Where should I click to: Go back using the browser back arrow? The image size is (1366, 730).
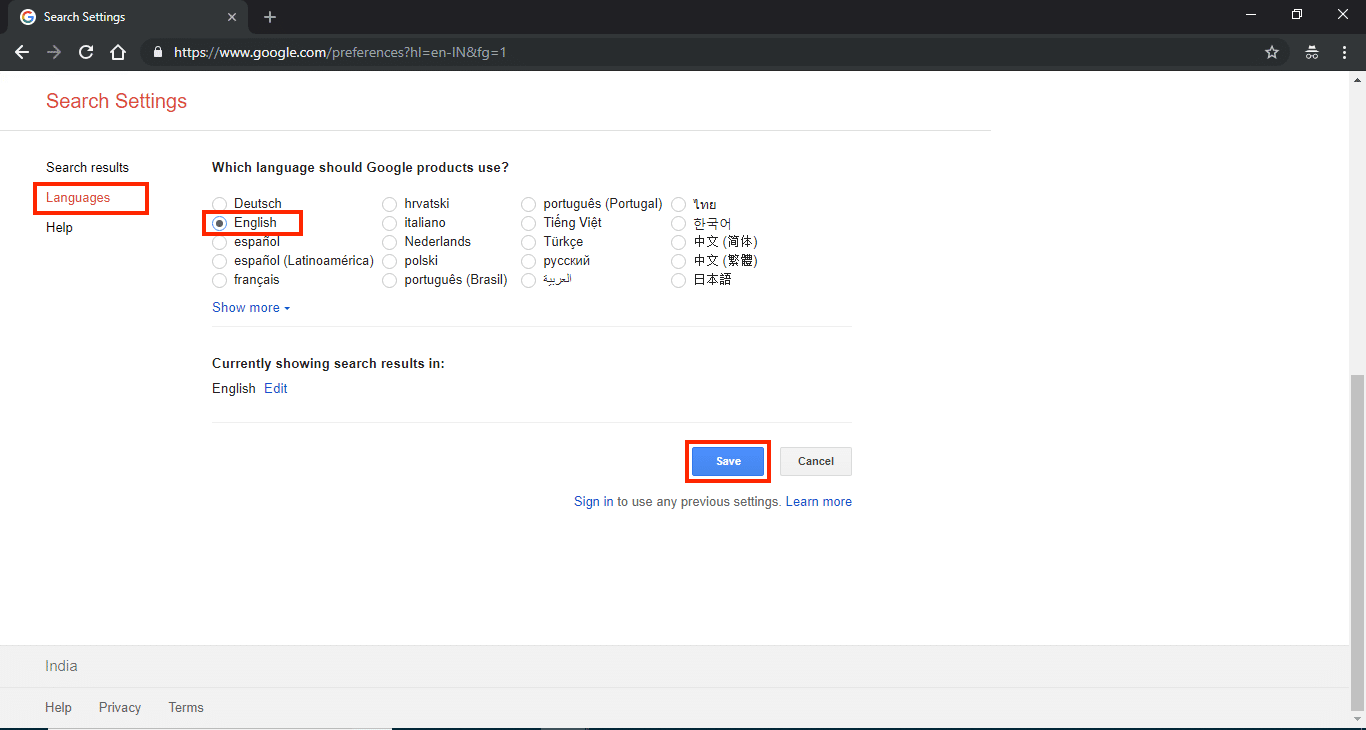[22, 52]
